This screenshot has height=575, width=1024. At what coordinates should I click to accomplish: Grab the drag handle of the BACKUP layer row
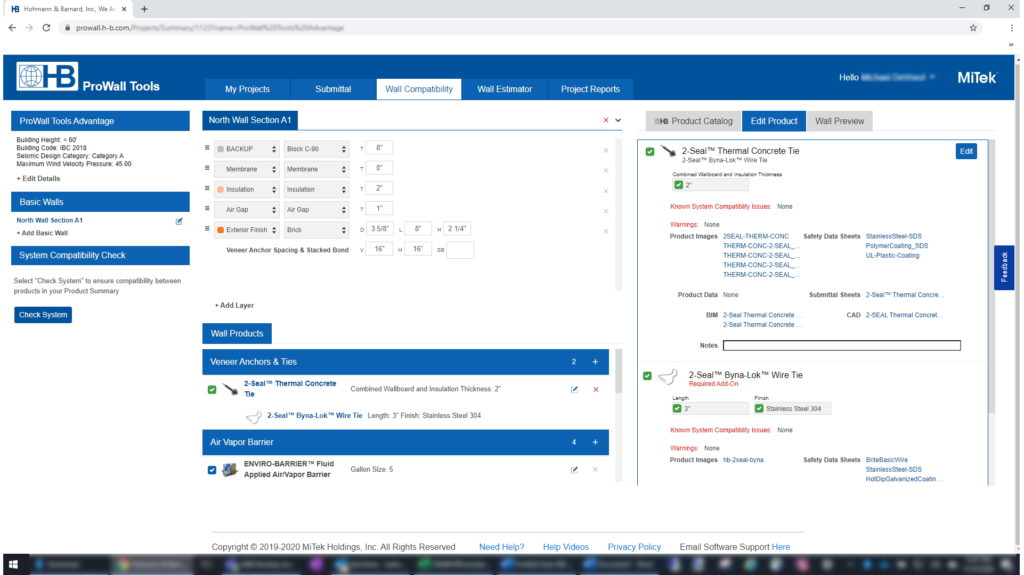pyautogui.click(x=207, y=148)
